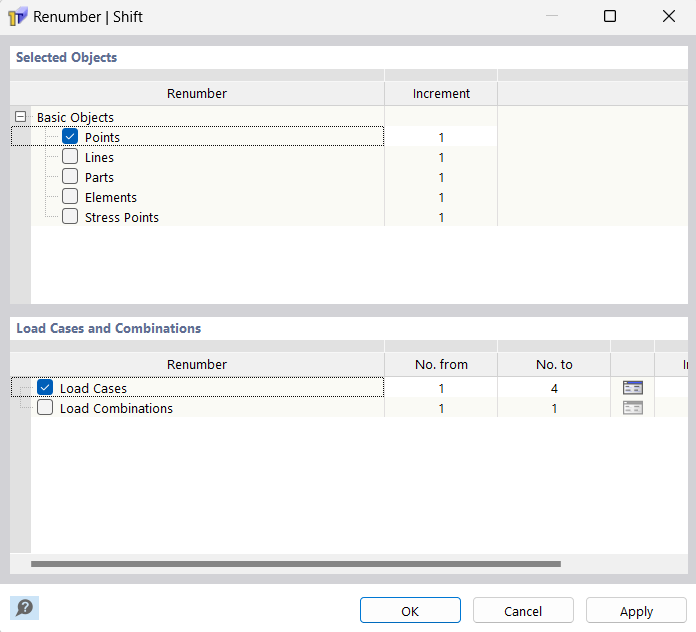Uncheck the Load Cases checkbox

(x=45, y=388)
